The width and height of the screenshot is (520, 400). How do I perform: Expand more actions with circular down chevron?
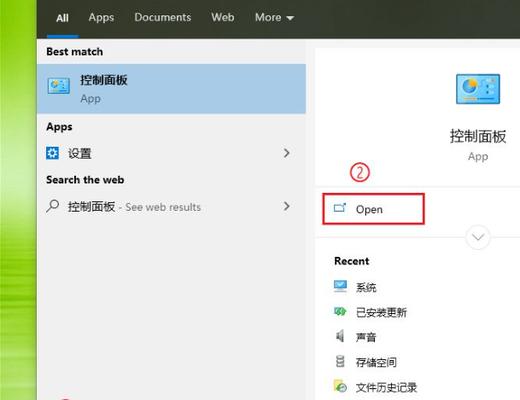[478, 237]
